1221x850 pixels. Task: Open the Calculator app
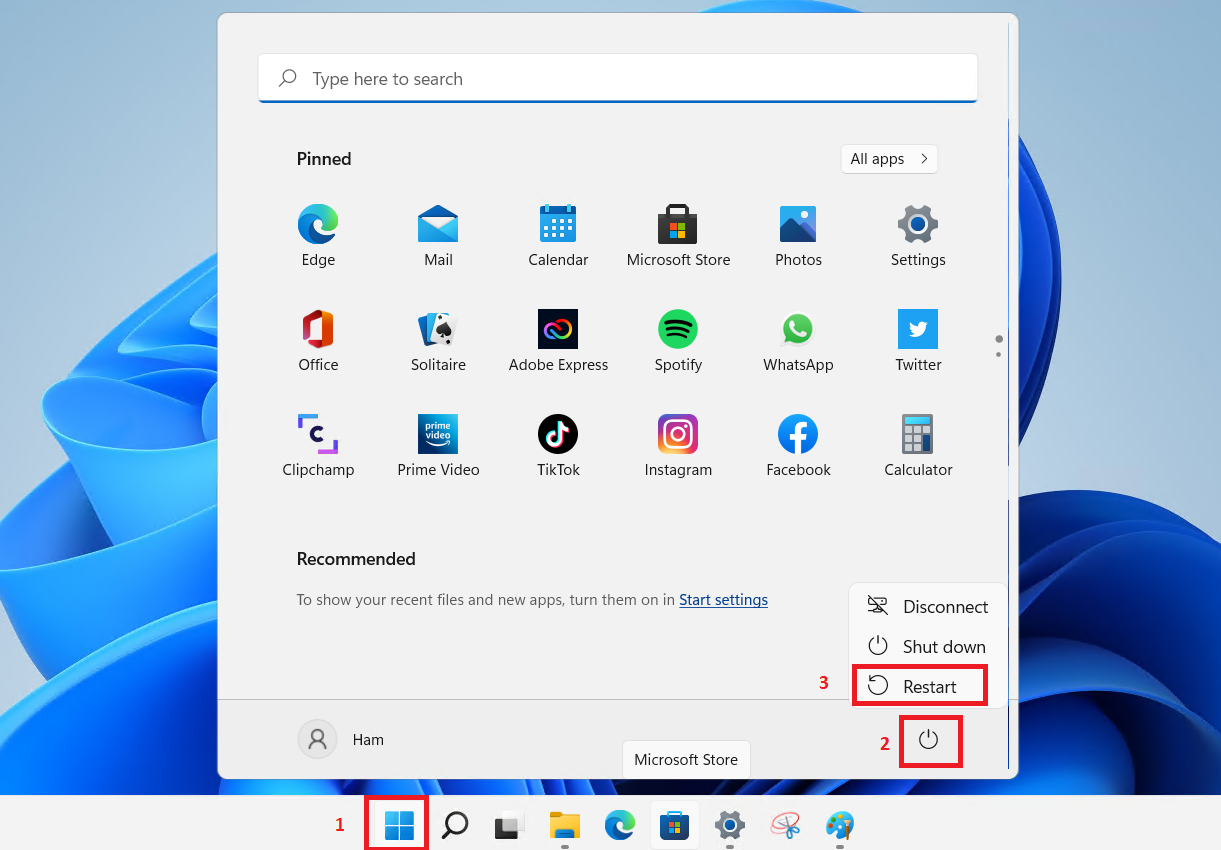tap(918, 446)
